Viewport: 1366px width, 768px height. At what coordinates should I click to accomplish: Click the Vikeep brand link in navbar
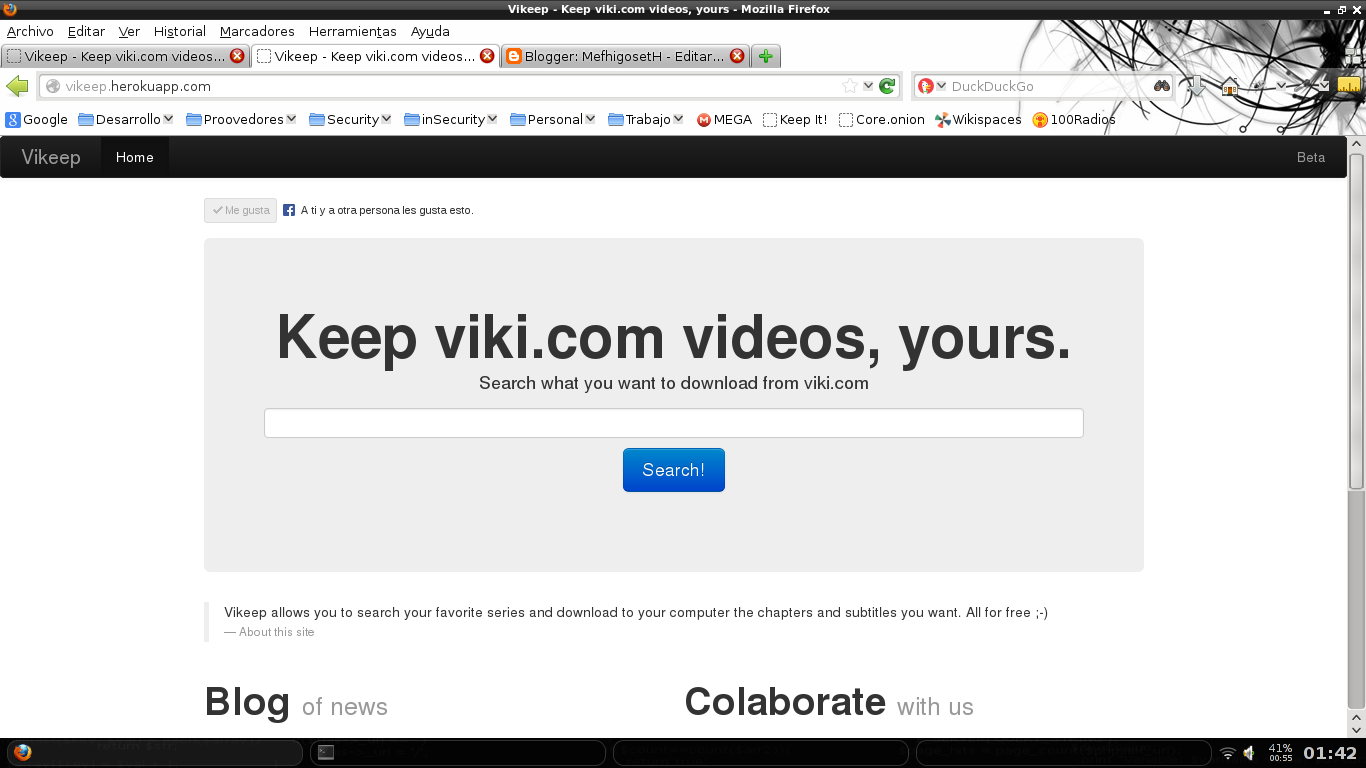click(51, 157)
